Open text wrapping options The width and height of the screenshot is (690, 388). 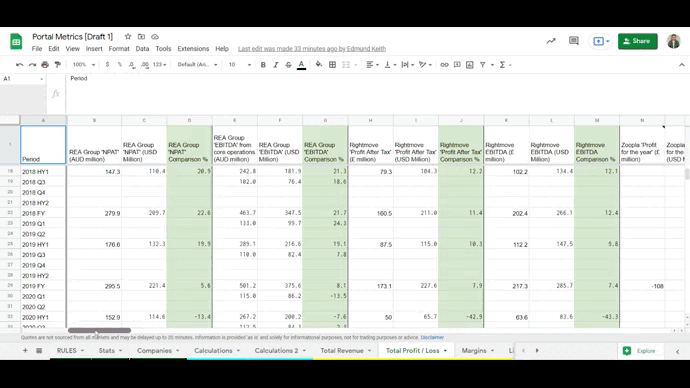point(407,65)
